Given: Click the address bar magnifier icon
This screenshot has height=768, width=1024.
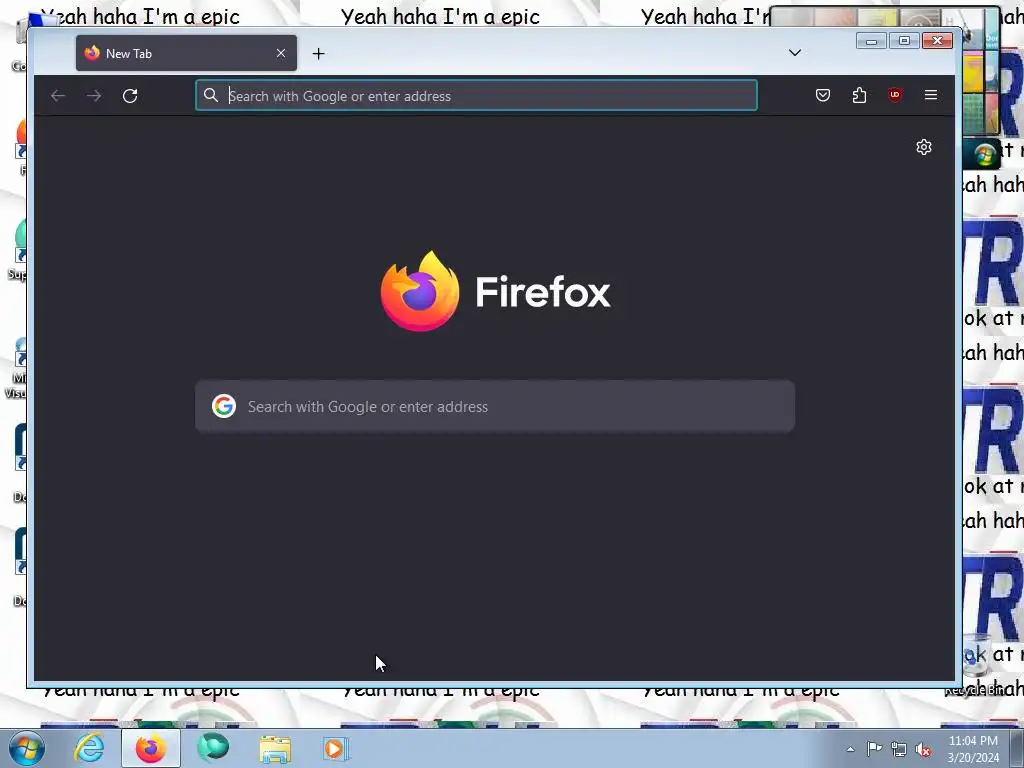Looking at the screenshot, I should click(x=210, y=95).
